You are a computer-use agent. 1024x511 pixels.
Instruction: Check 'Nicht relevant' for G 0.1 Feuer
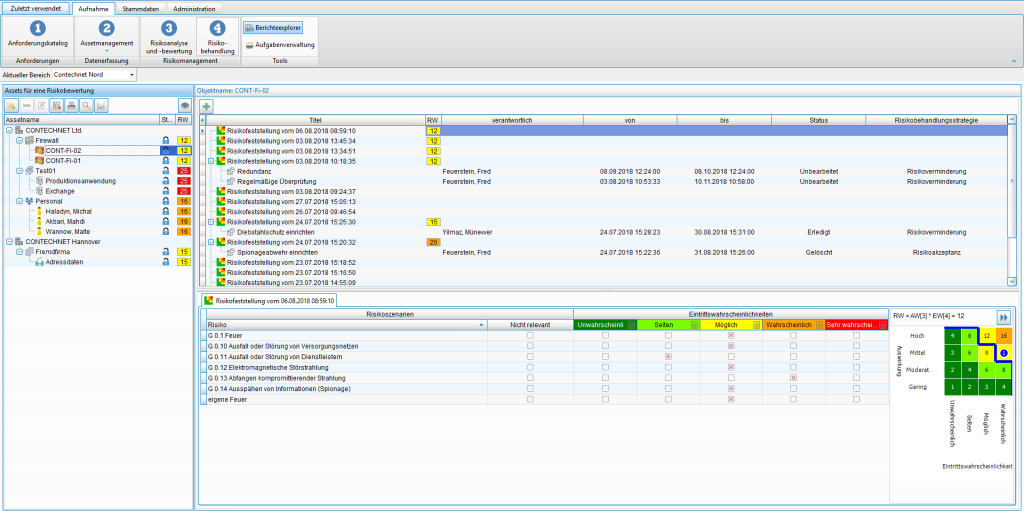pyautogui.click(x=530, y=336)
